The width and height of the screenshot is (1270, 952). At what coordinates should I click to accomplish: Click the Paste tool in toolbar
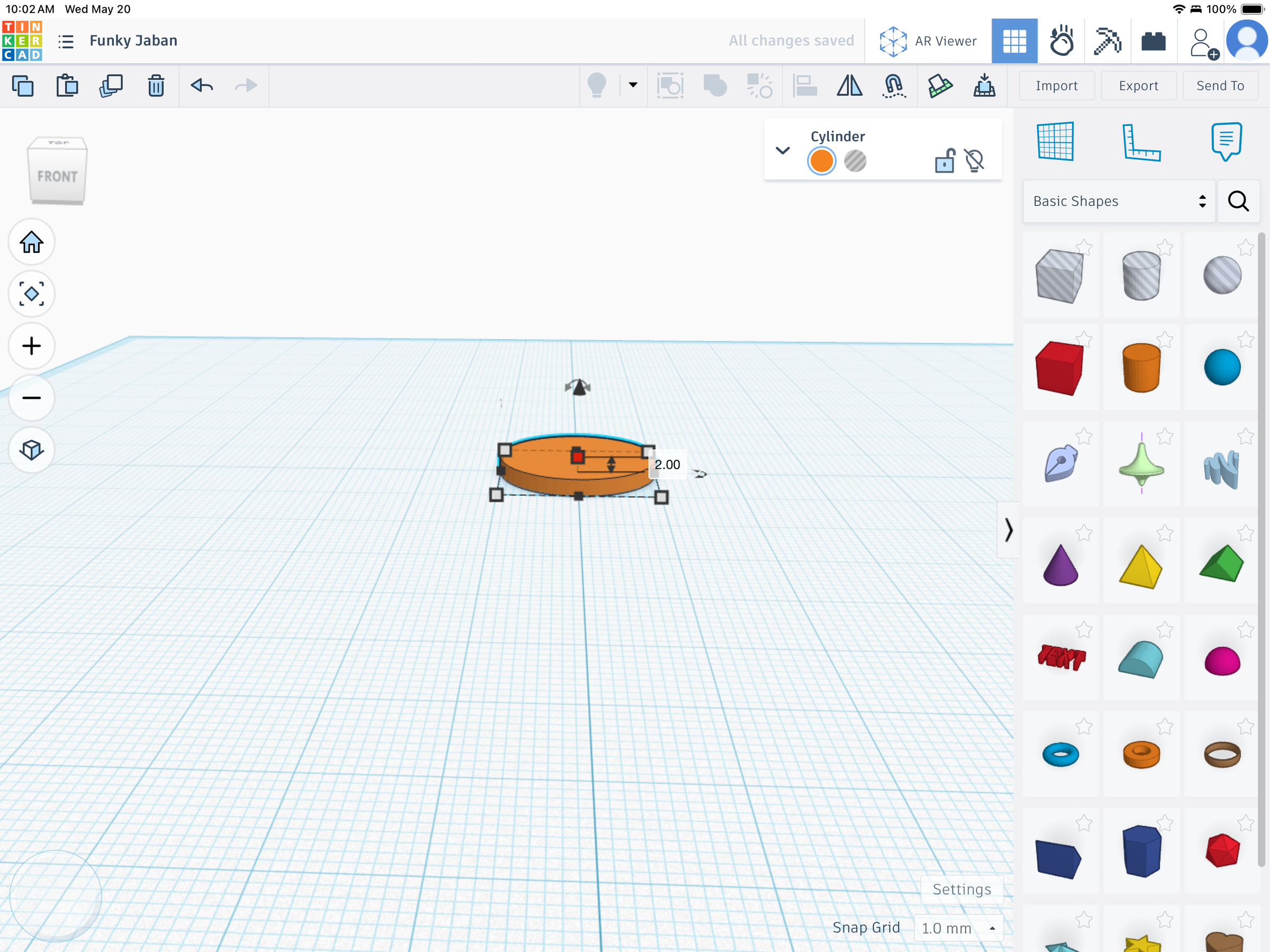pos(67,86)
